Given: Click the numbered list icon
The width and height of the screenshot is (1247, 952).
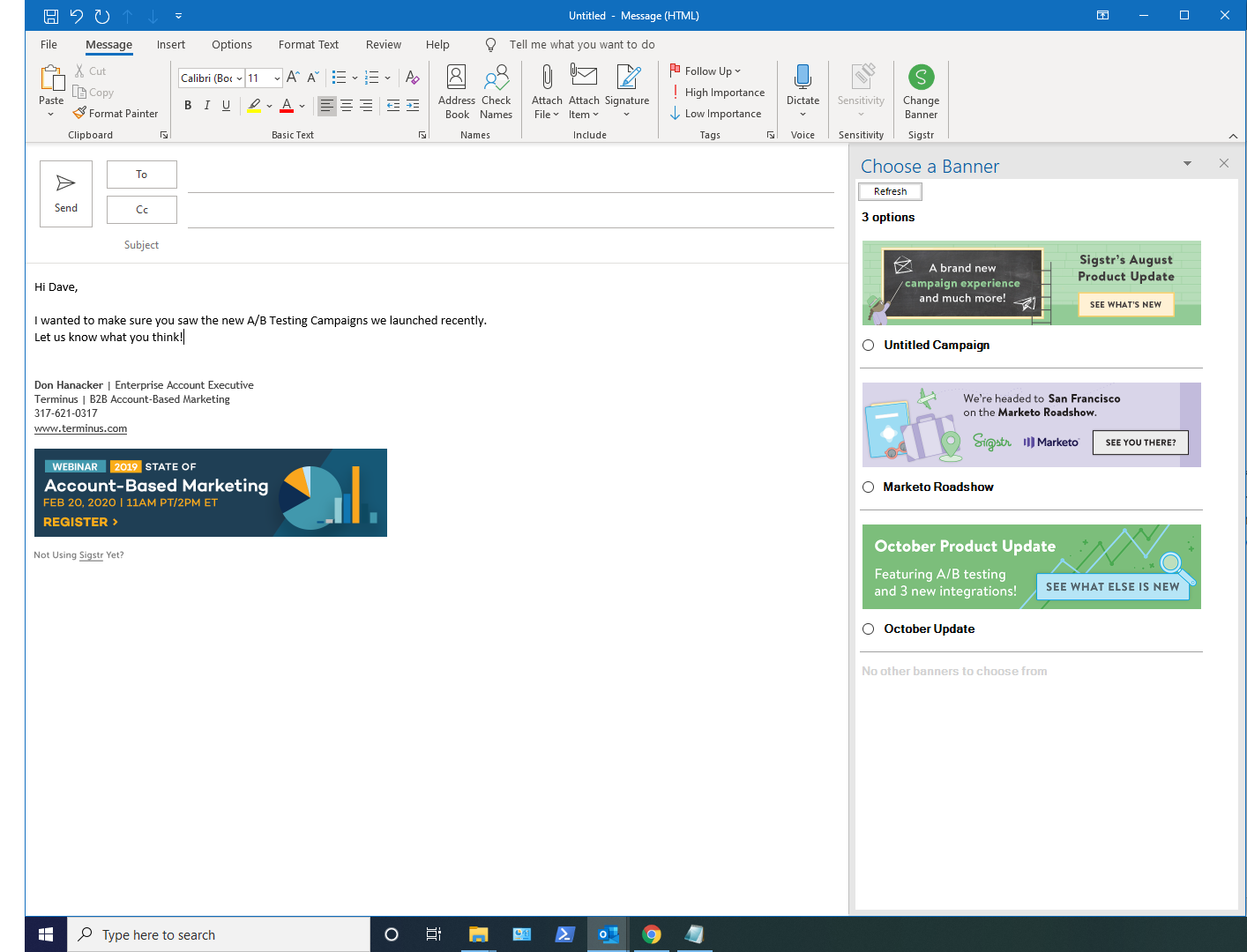Looking at the screenshot, I should pyautogui.click(x=372, y=78).
